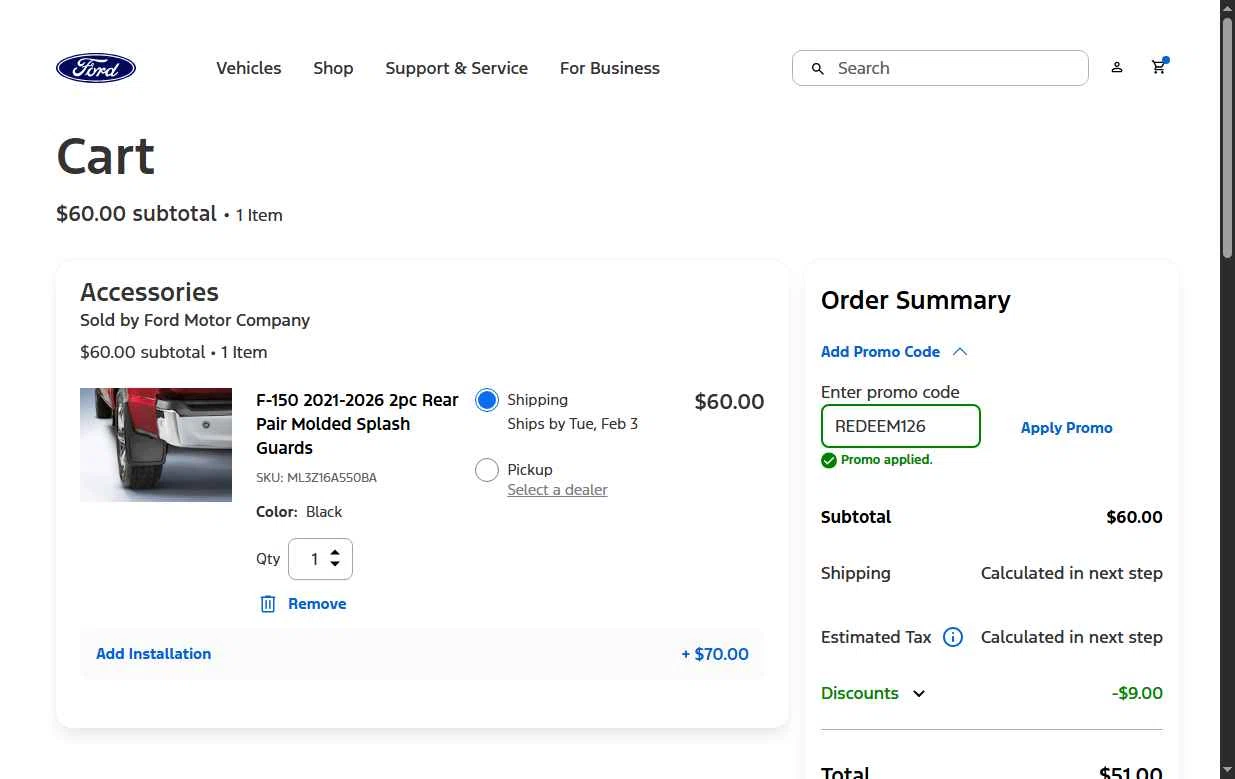This screenshot has height=779, width=1235.
Task: Collapse the Add Promo Code section
Action: click(x=894, y=352)
